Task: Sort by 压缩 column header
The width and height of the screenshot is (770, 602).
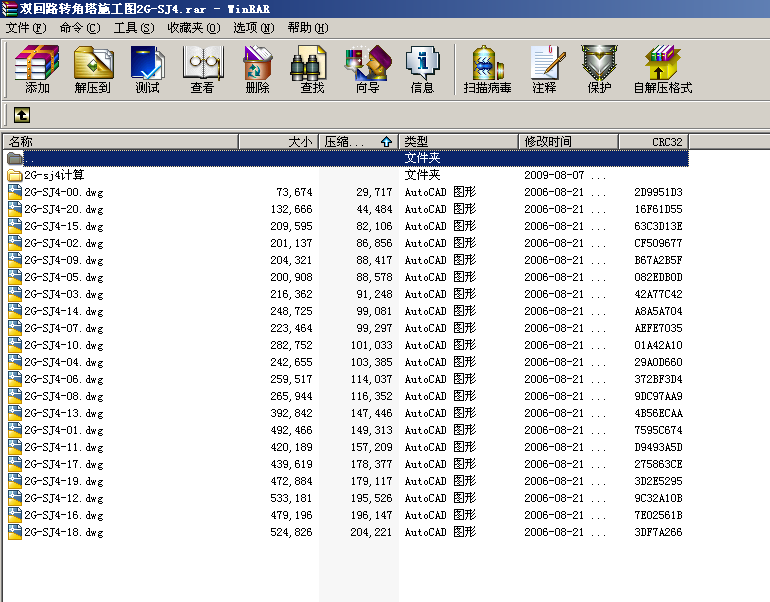Action: tap(358, 142)
